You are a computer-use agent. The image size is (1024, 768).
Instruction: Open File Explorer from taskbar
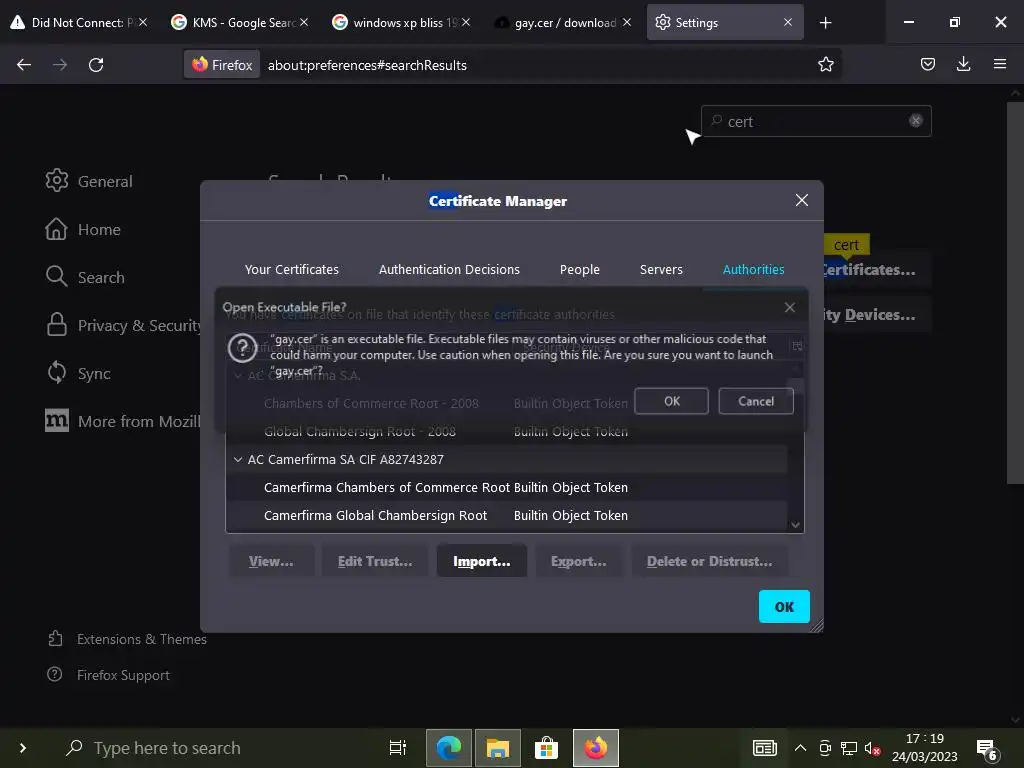[x=498, y=748]
